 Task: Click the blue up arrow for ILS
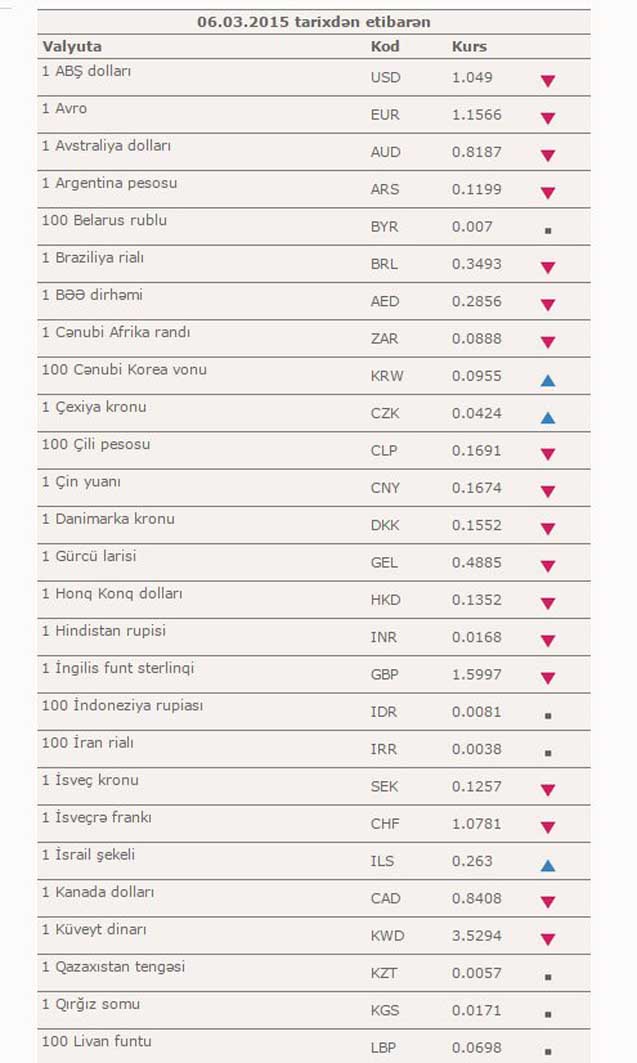[548, 865]
